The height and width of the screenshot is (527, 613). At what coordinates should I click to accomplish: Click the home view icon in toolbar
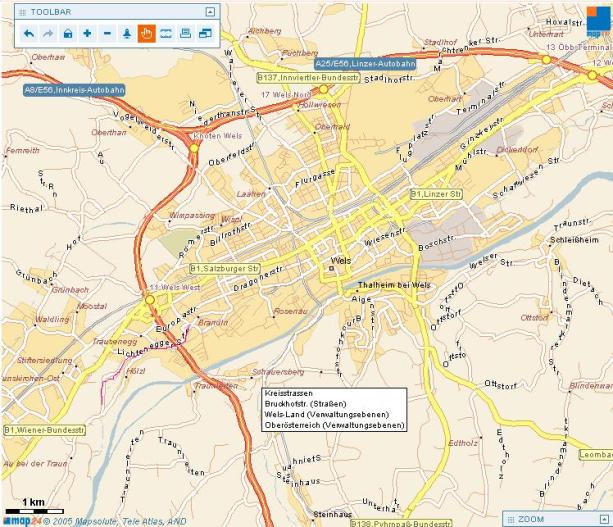pos(68,33)
